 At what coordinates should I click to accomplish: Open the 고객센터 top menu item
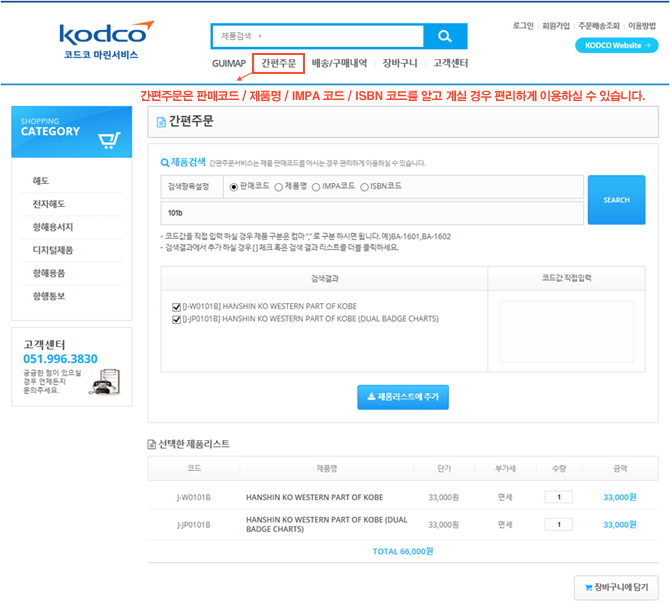click(x=451, y=63)
